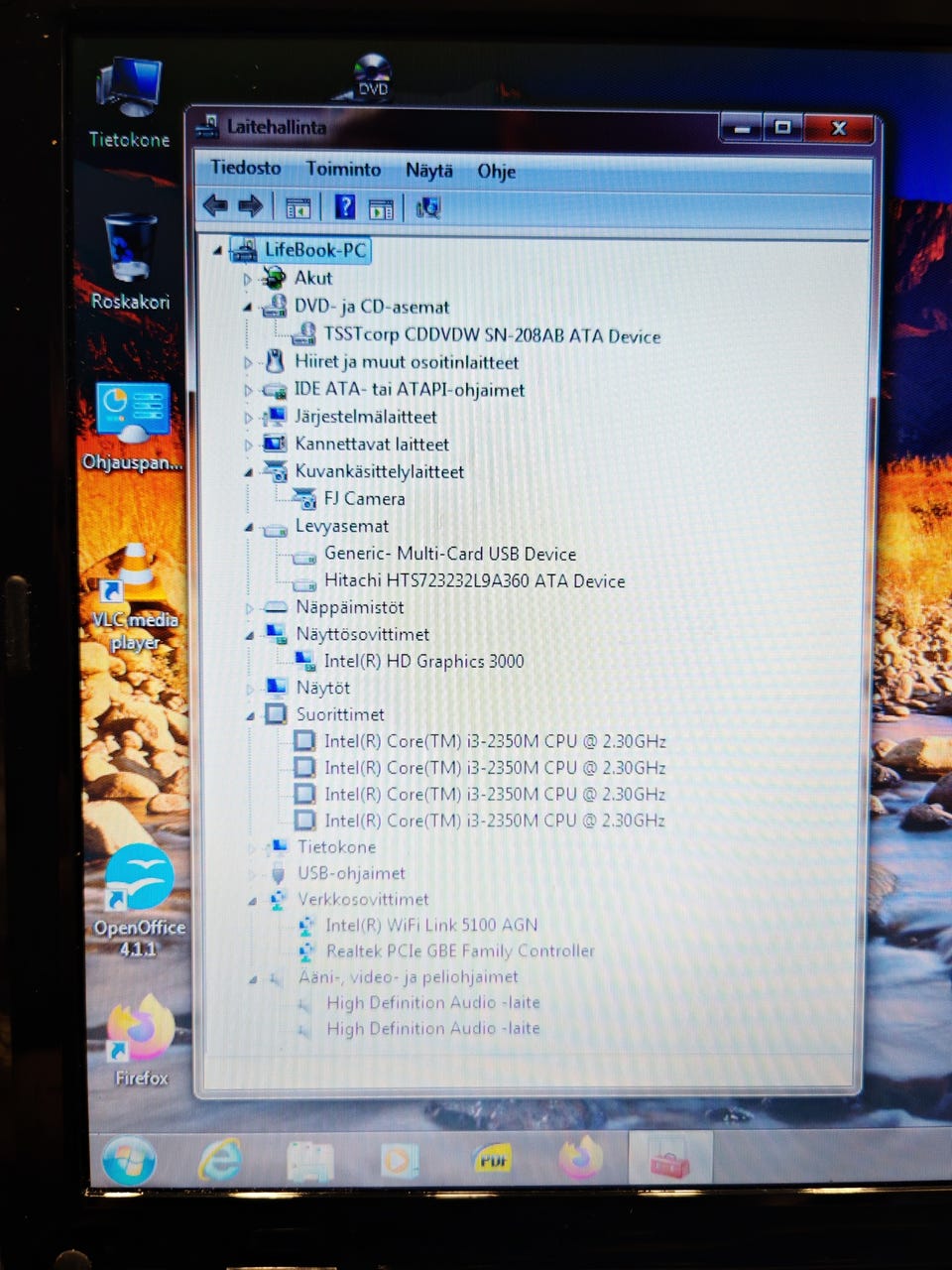Viewport: 952px width, 1270px height.
Task: Select Generic- Multi-Card USB Device
Action: [450, 554]
